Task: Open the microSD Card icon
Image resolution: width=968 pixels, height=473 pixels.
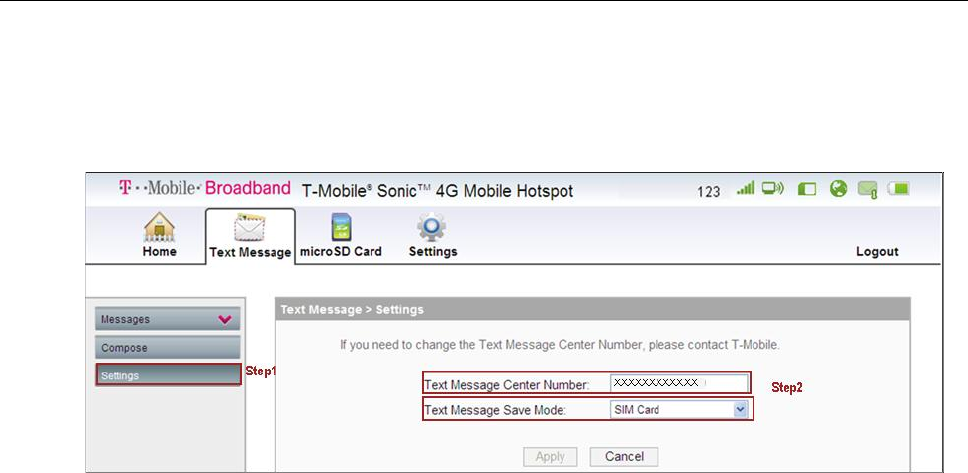Action: [x=340, y=227]
